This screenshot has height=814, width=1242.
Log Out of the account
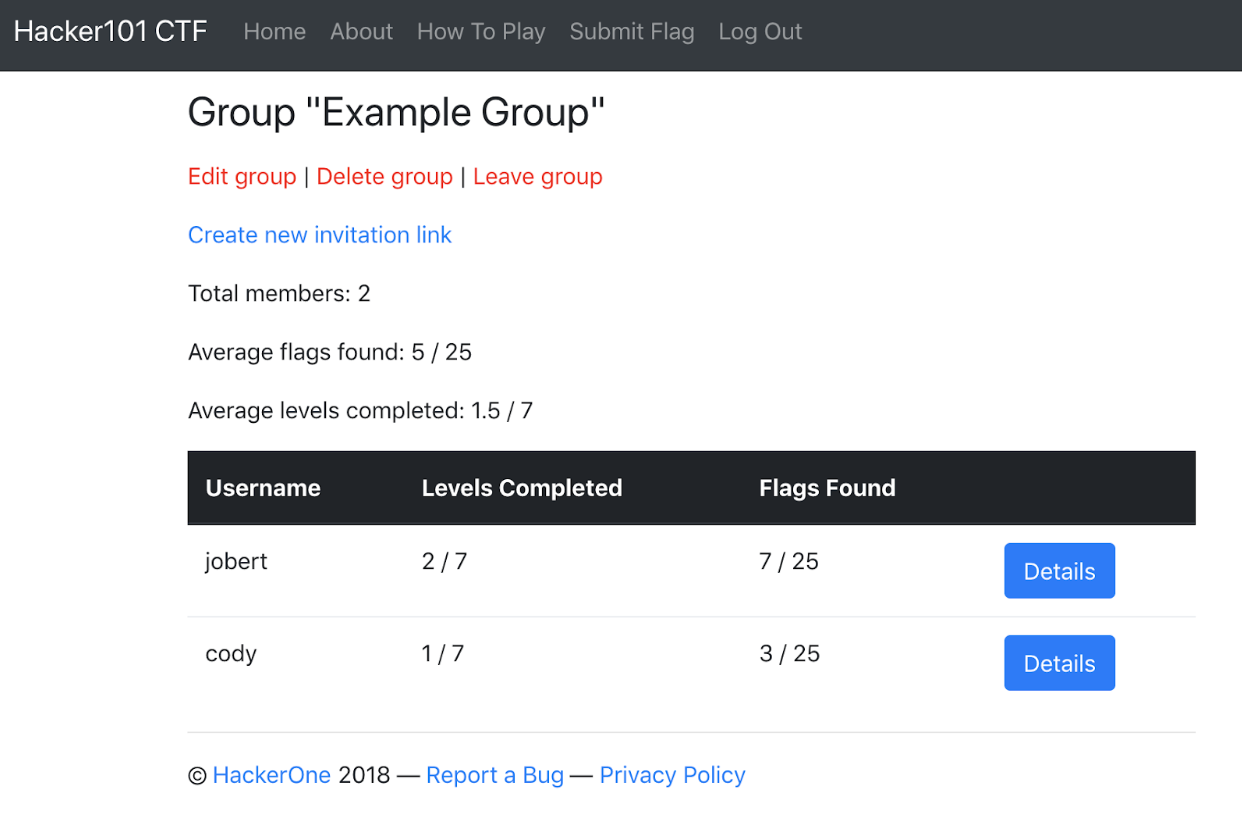(x=760, y=32)
